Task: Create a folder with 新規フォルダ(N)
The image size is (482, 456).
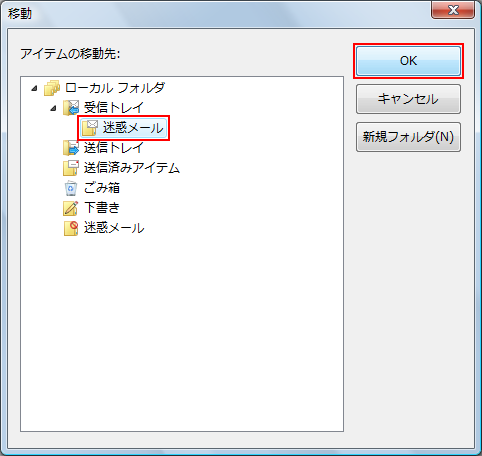Action: click(x=408, y=137)
